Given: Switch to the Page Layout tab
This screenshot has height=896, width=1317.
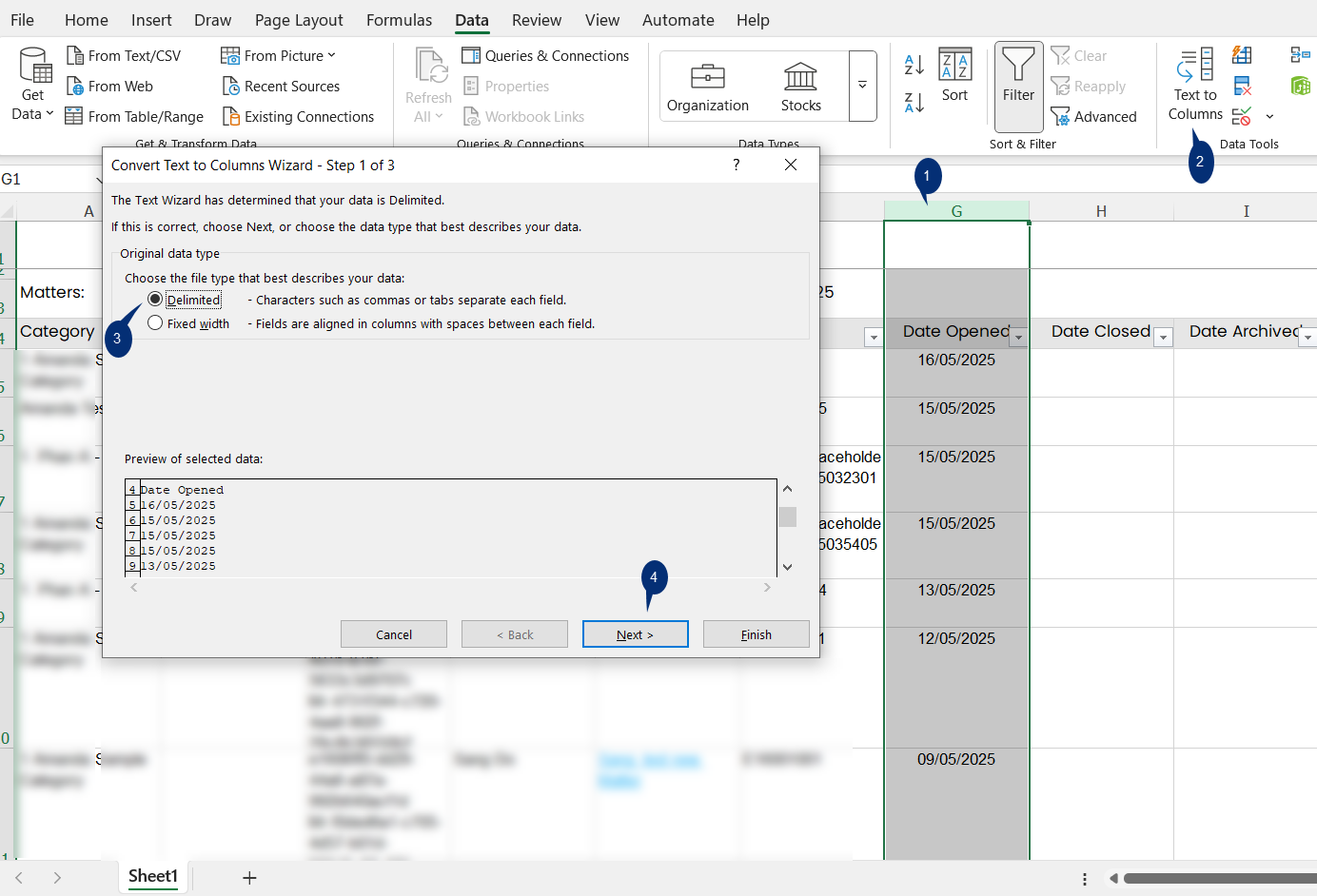Looking at the screenshot, I should tap(299, 20).
